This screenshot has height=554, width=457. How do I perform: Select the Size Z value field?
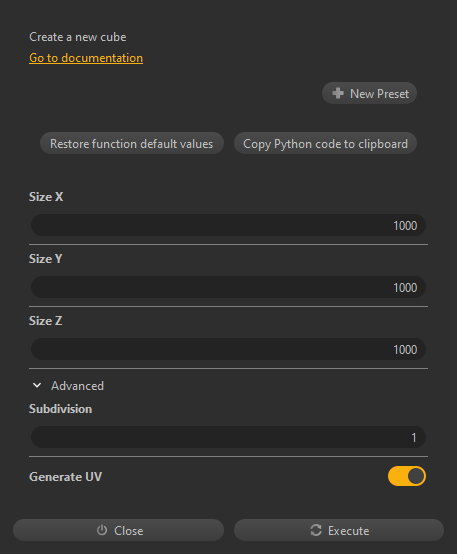[228, 349]
